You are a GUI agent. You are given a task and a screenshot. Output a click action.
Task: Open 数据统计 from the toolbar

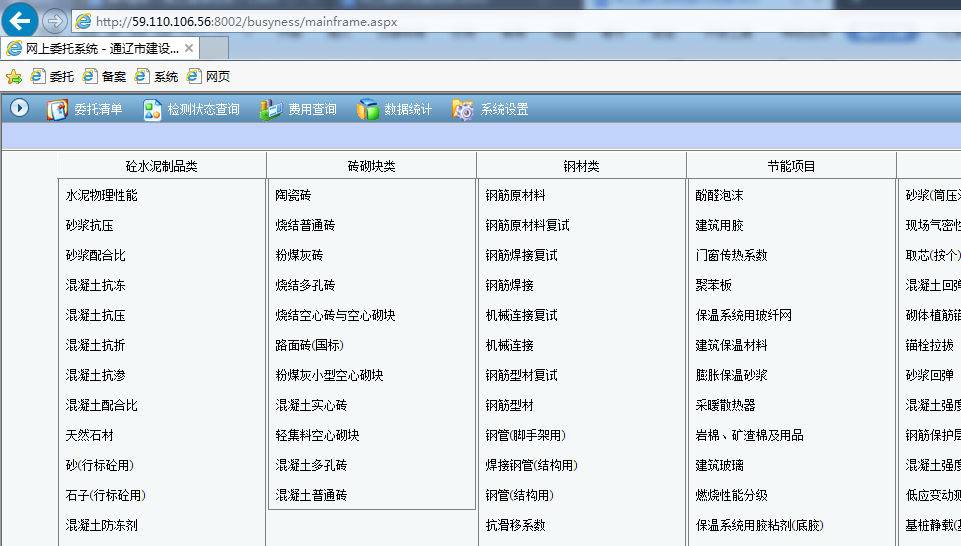click(369, 110)
